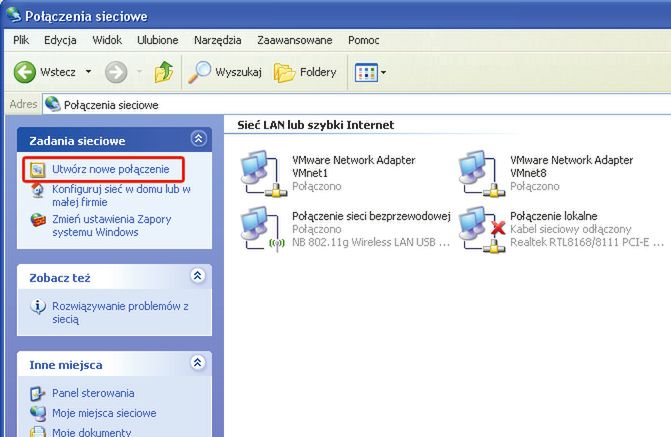The image size is (671, 437).
Task: Open the Moje dokumenty link
Action: [x=92, y=432]
